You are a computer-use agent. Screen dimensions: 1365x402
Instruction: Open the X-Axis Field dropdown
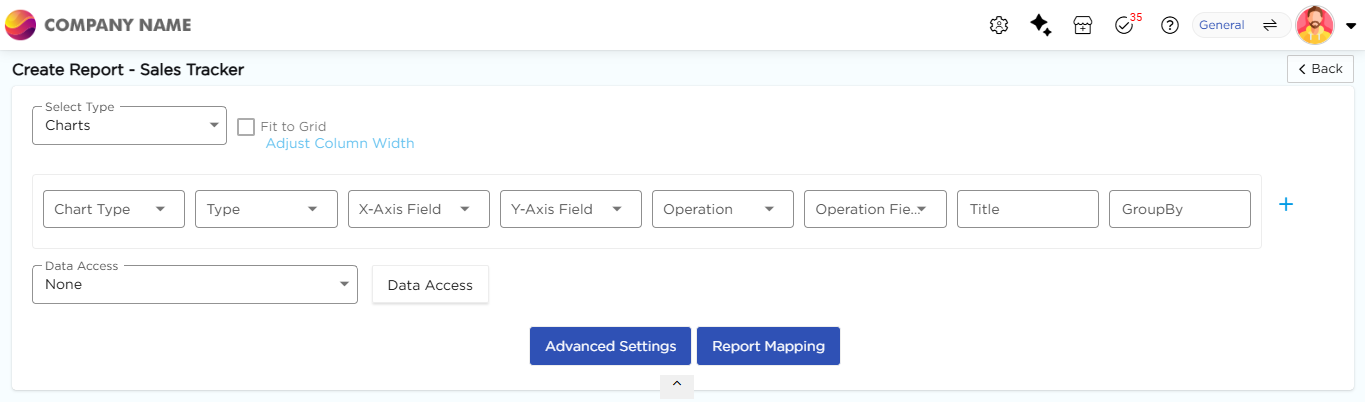coord(418,210)
